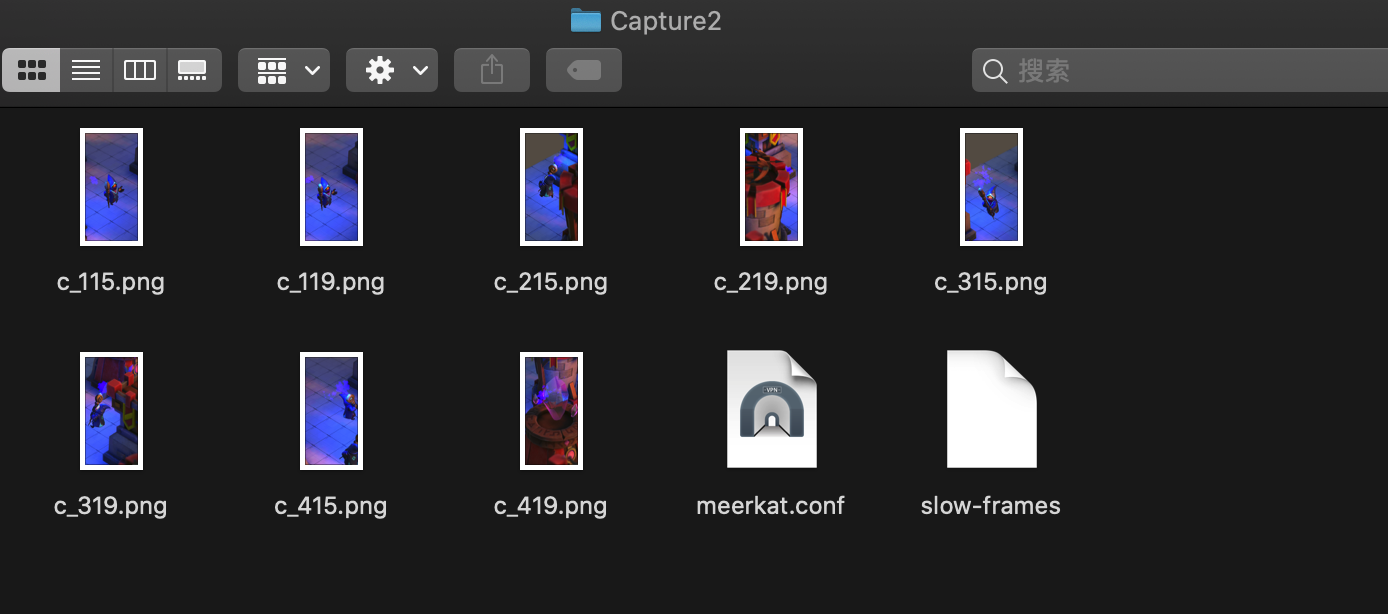
Task: Select the c_219.png thumbnail
Action: [x=771, y=187]
